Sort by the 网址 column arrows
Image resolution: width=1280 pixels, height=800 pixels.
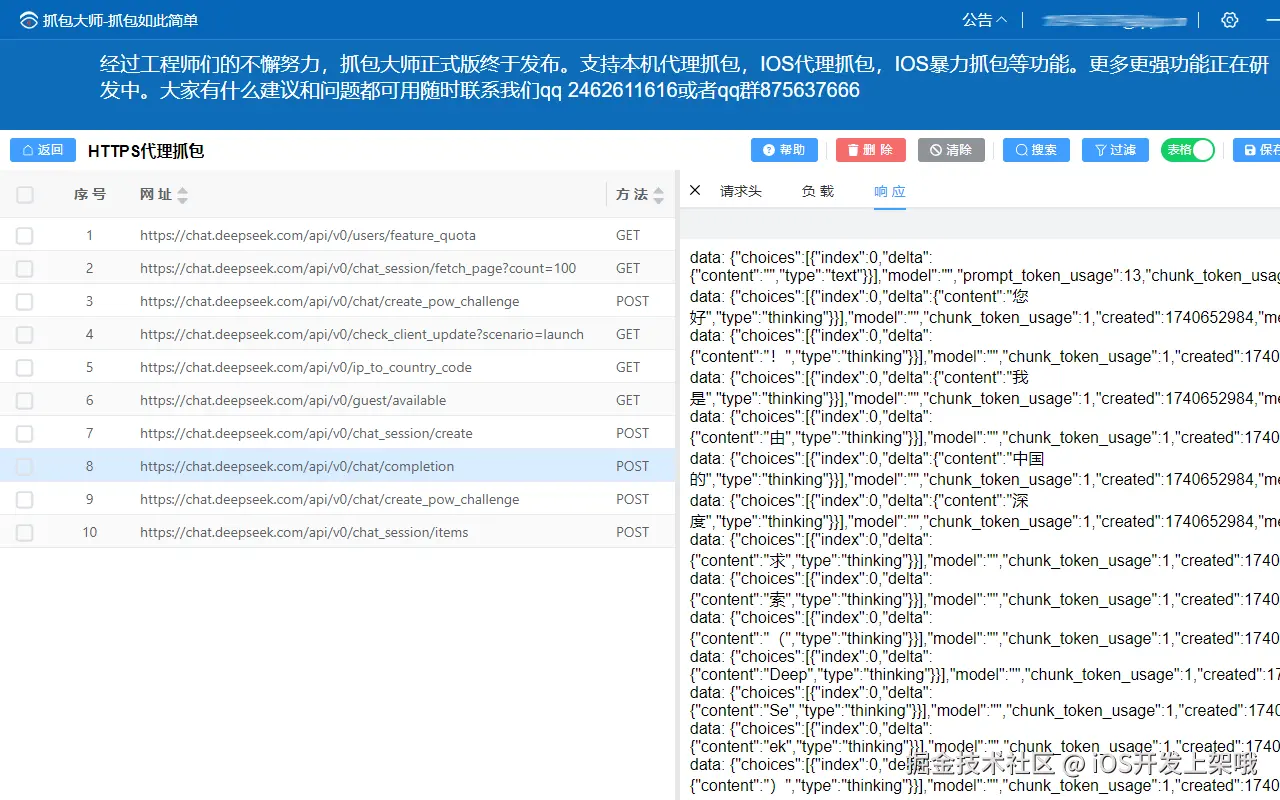[182, 196]
